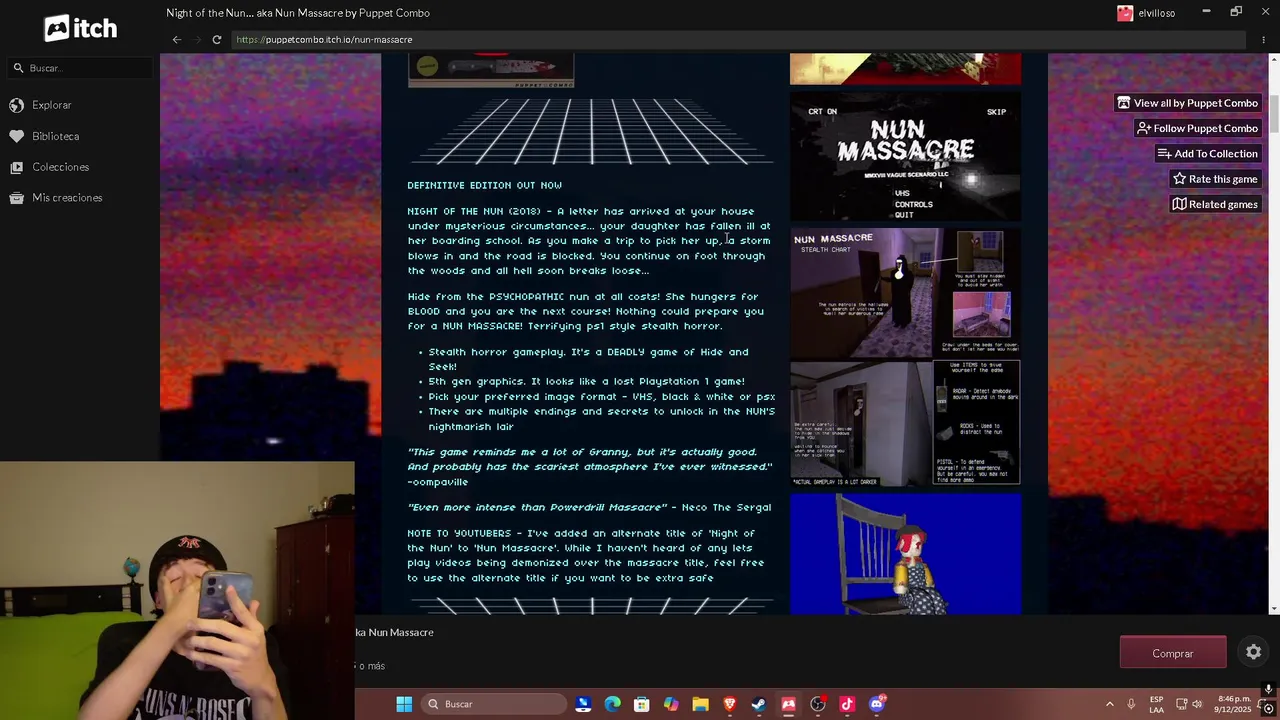Click Related games button
Screen dimensions: 1280x720
coord(1215,204)
